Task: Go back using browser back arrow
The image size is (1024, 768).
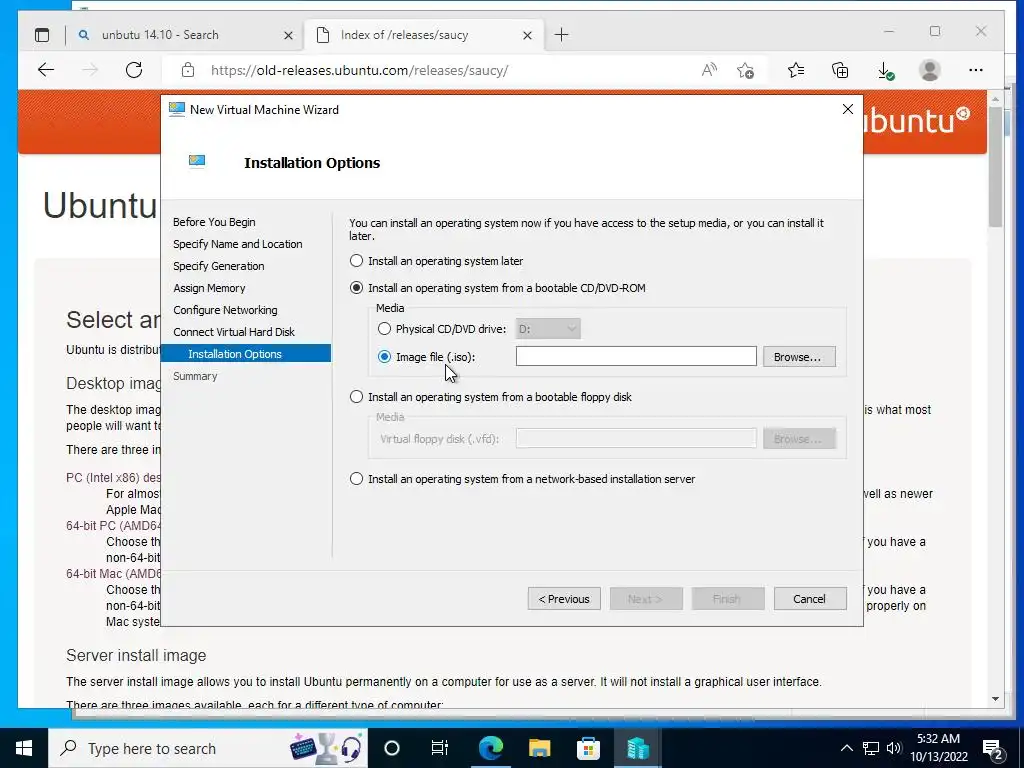Action: [46, 70]
